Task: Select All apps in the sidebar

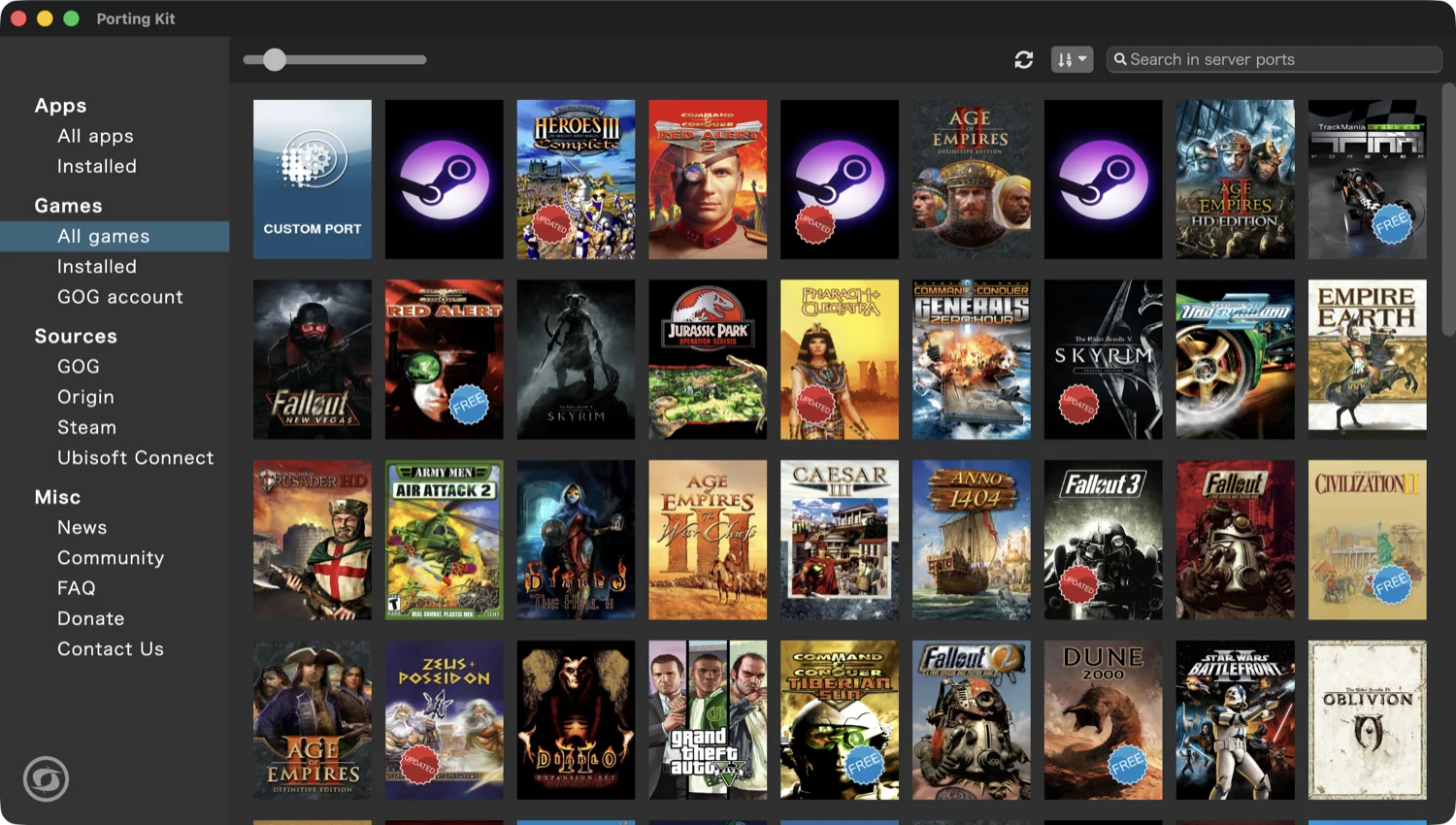Action: tap(95, 136)
